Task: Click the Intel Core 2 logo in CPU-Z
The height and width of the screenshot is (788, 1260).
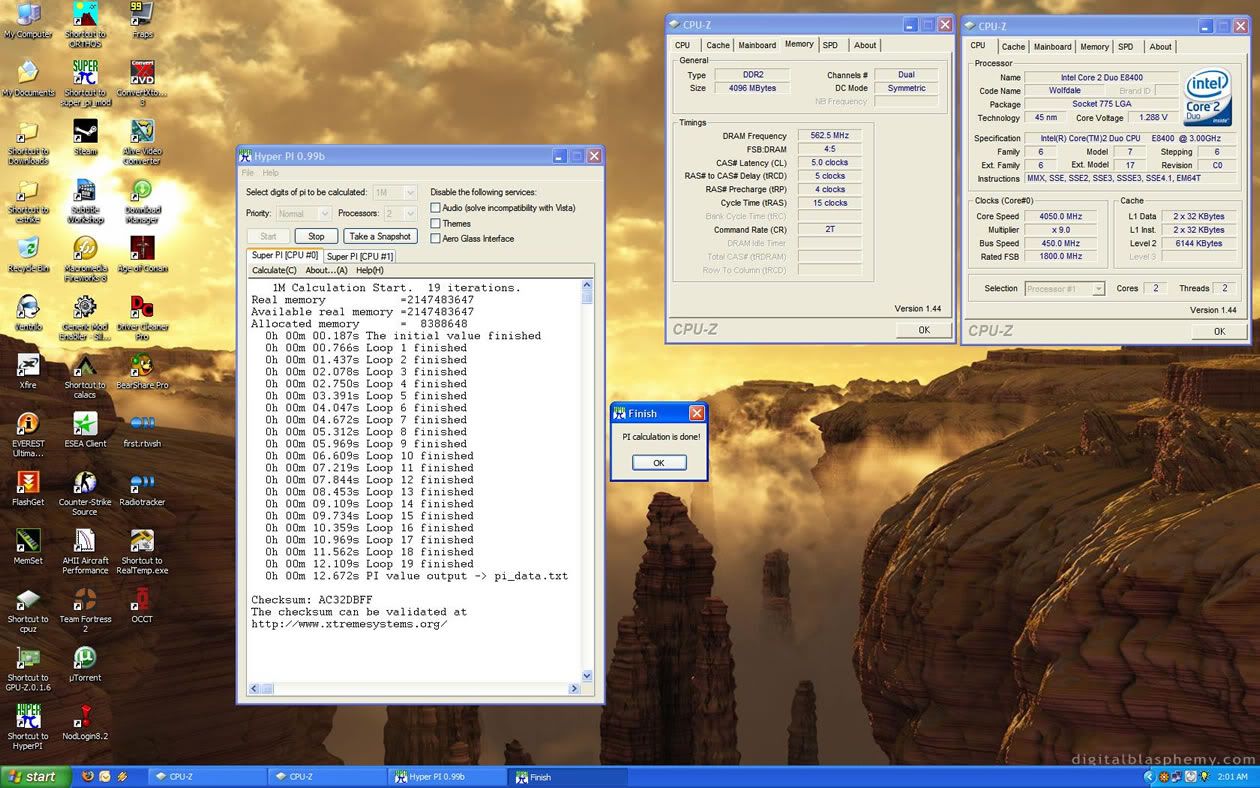Action: pos(1209,97)
